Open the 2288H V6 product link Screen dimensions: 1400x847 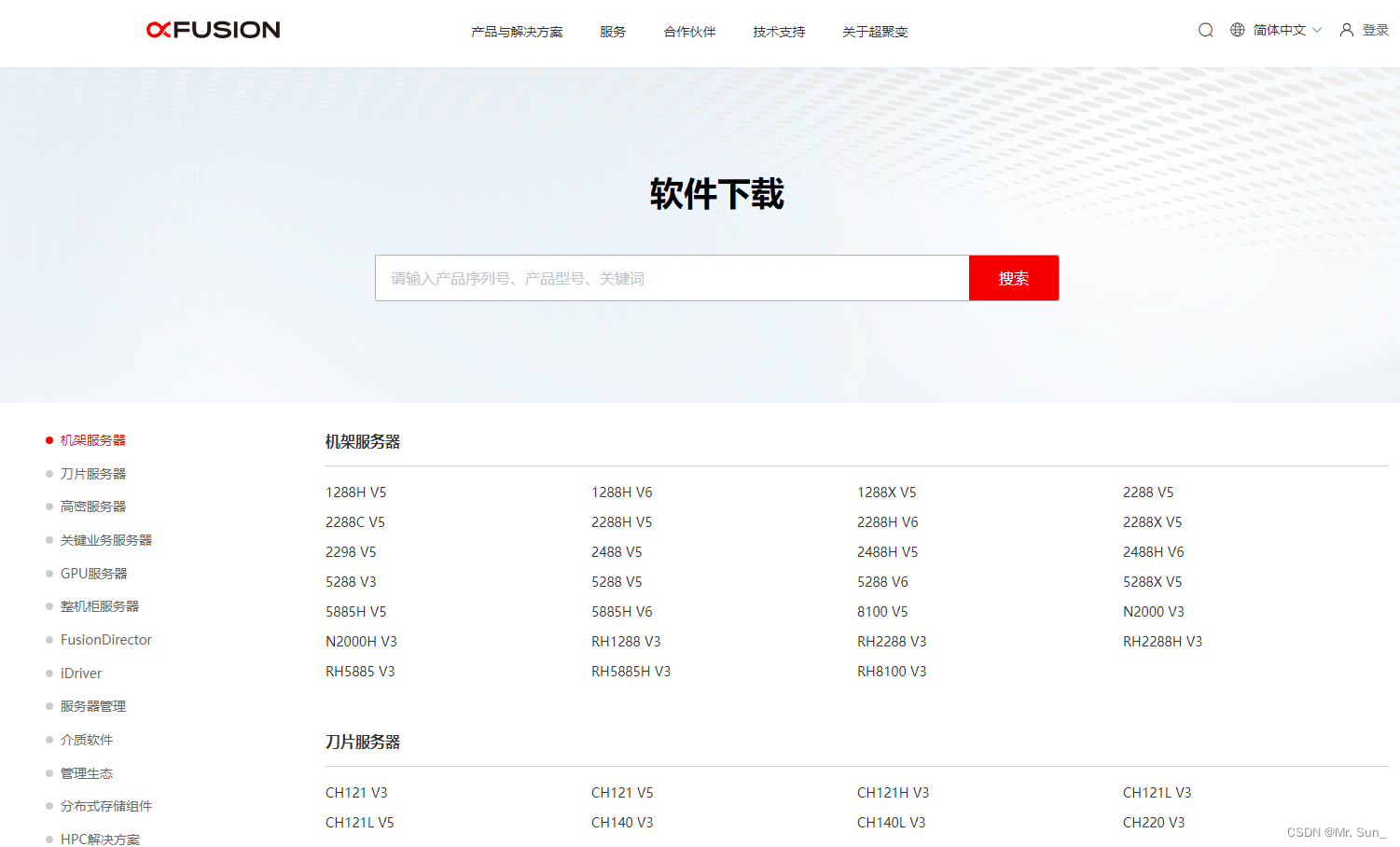click(888, 522)
